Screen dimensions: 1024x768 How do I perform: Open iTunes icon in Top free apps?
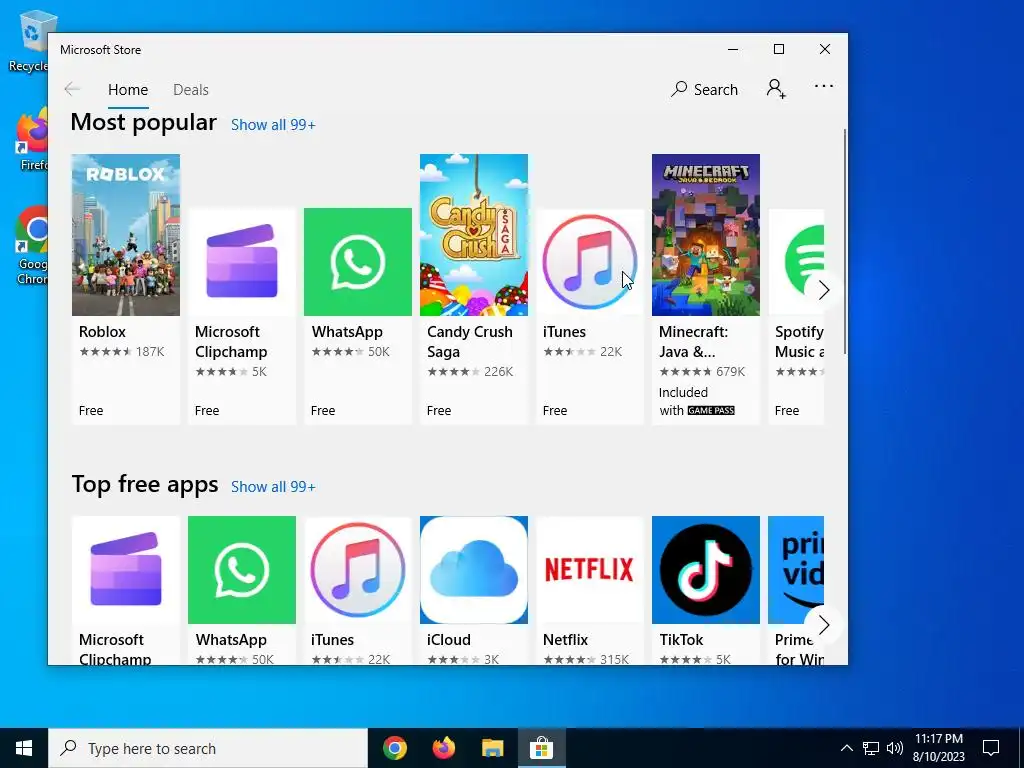pyautogui.click(x=358, y=570)
